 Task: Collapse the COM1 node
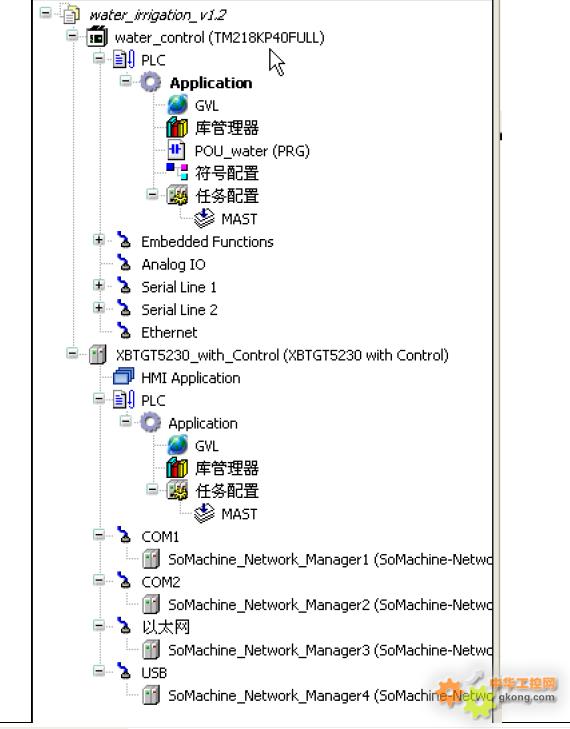coord(99,535)
